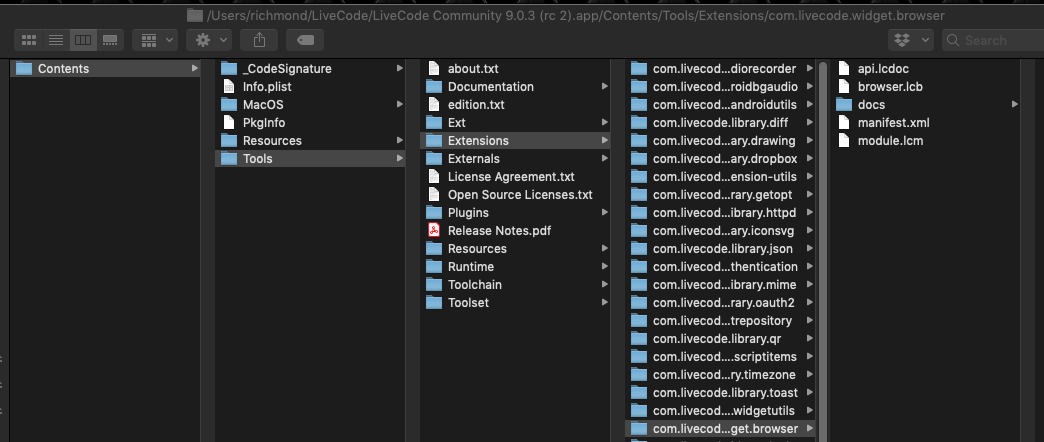Select the browser.lcb file
Viewport: 1044px width, 442px height.
pyautogui.click(x=890, y=87)
